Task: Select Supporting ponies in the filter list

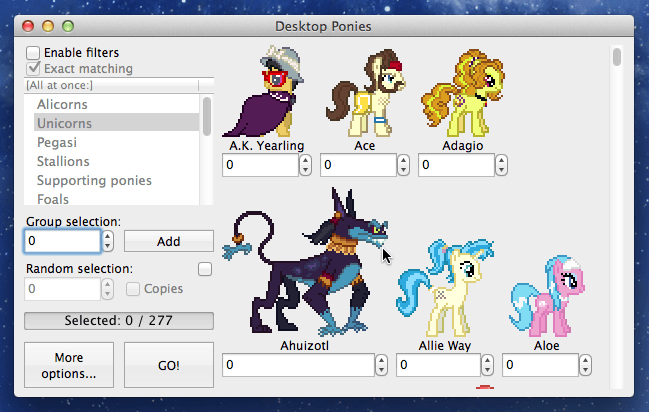Action: tap(94, 181)
